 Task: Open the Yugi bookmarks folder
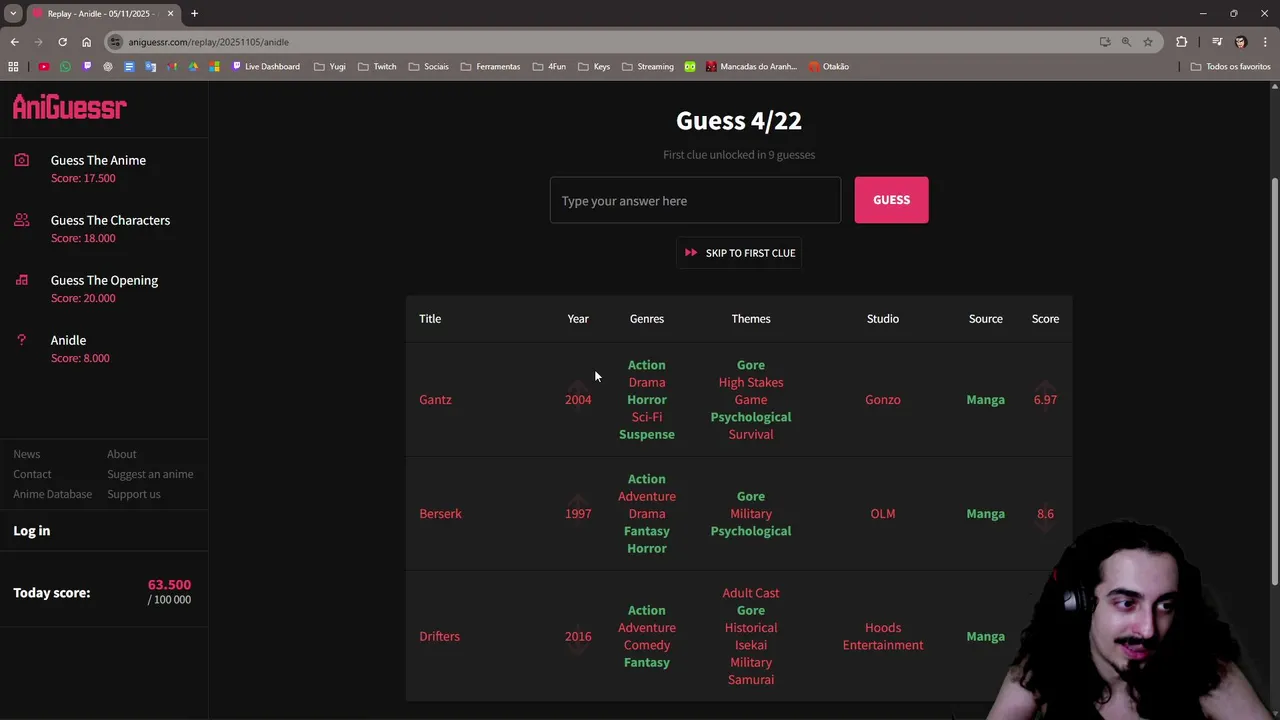coord(330,67)
